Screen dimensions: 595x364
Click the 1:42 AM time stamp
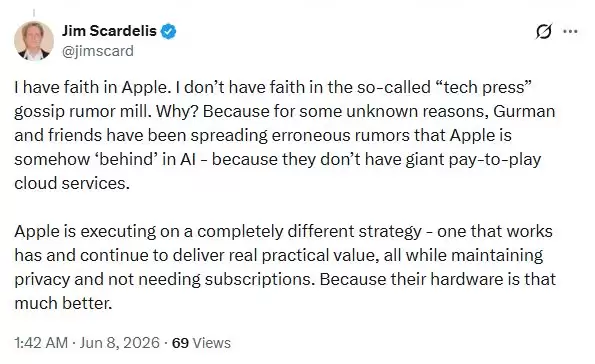coord(41,342)
